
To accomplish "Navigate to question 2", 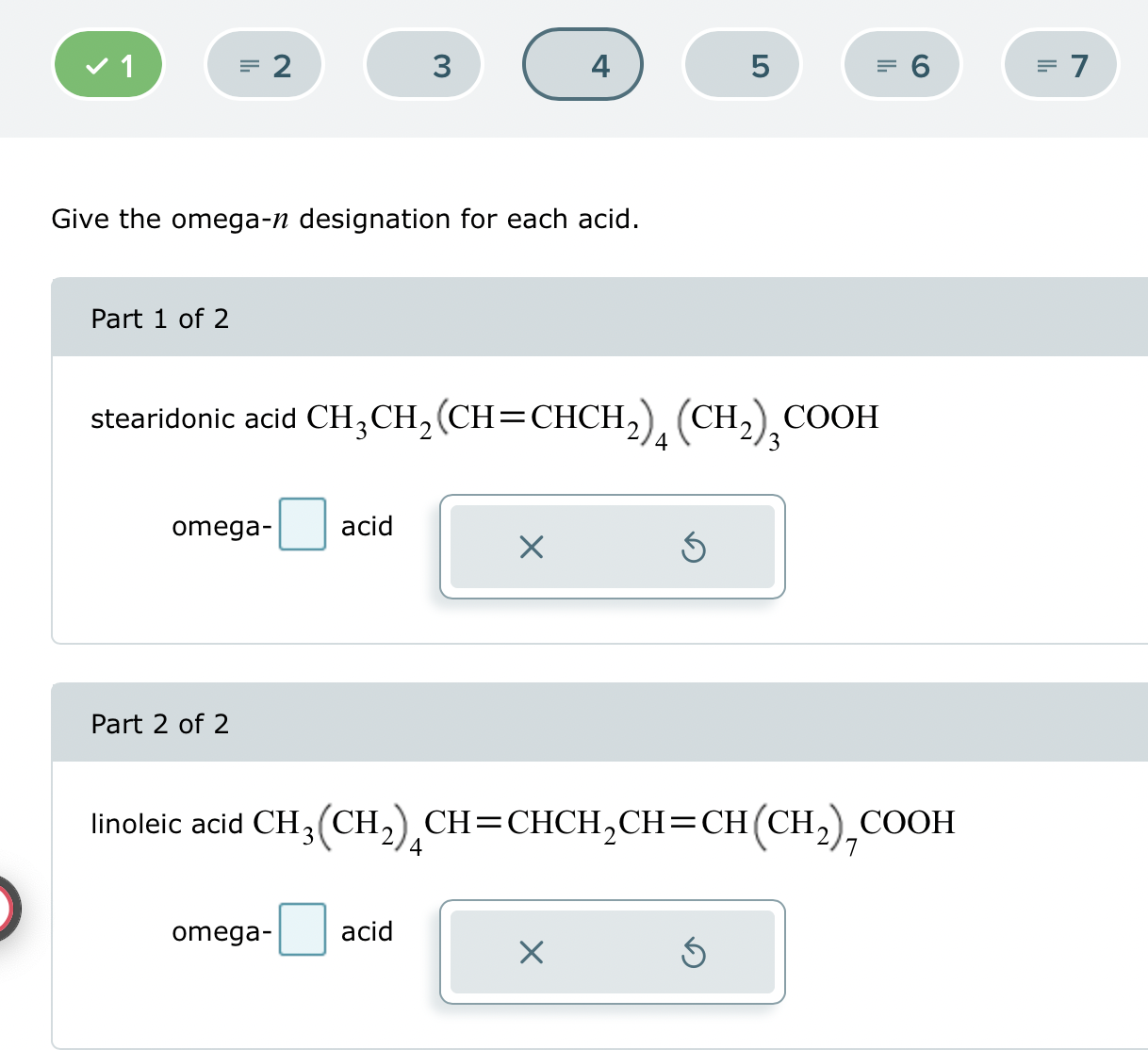I will pos(264,64).
